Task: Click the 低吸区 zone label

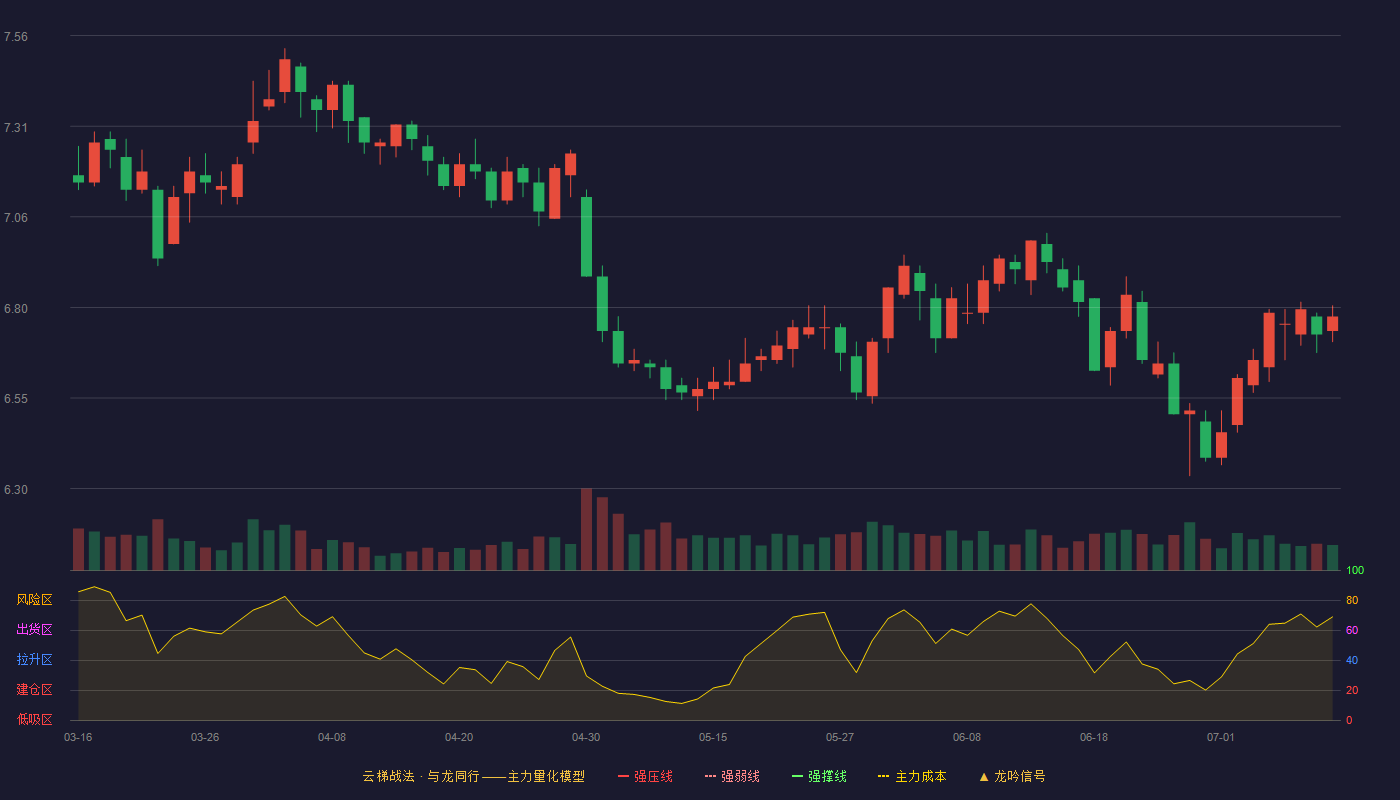Action: pos(34,719)
